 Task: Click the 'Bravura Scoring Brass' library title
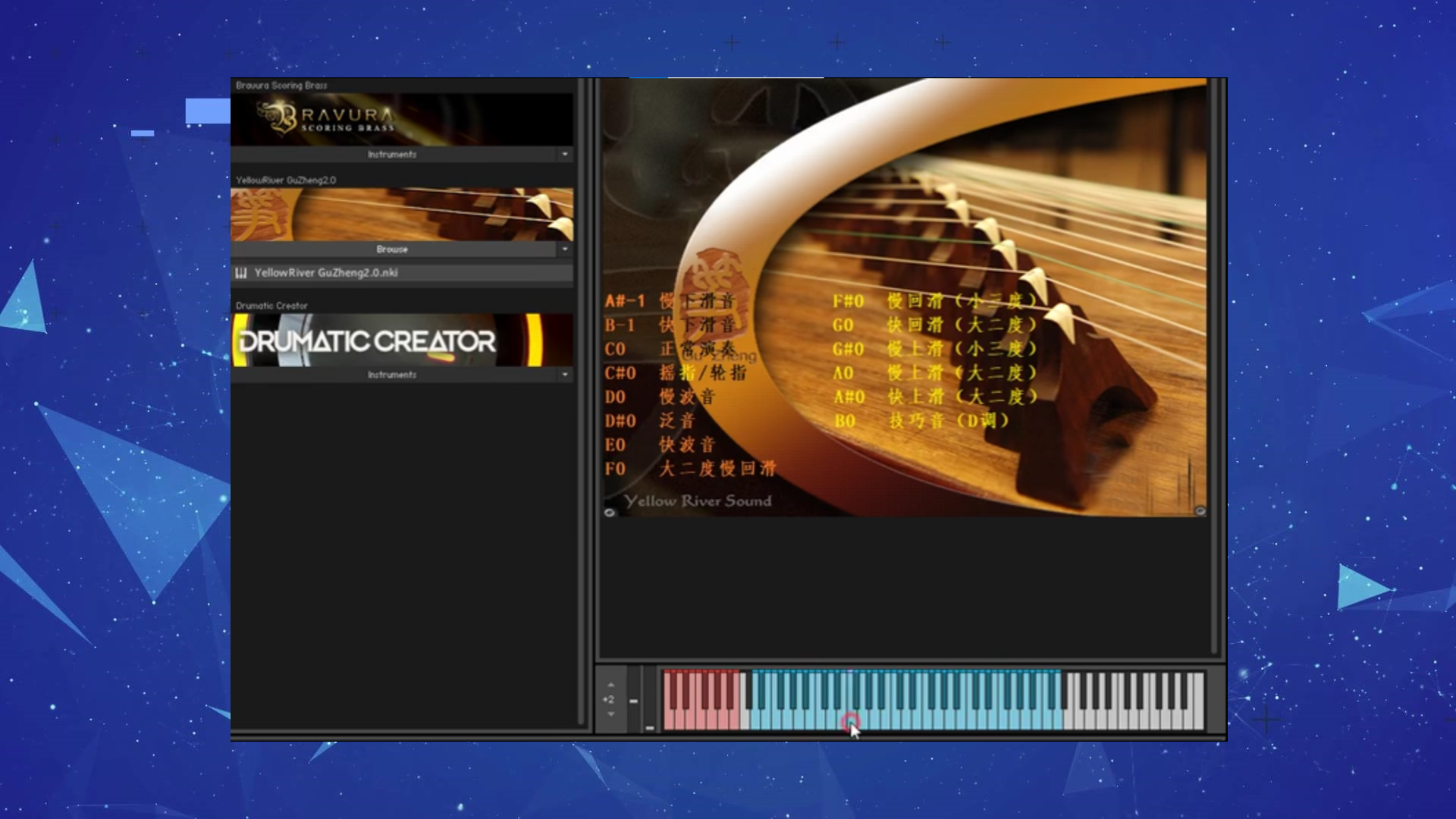(281, 86)
